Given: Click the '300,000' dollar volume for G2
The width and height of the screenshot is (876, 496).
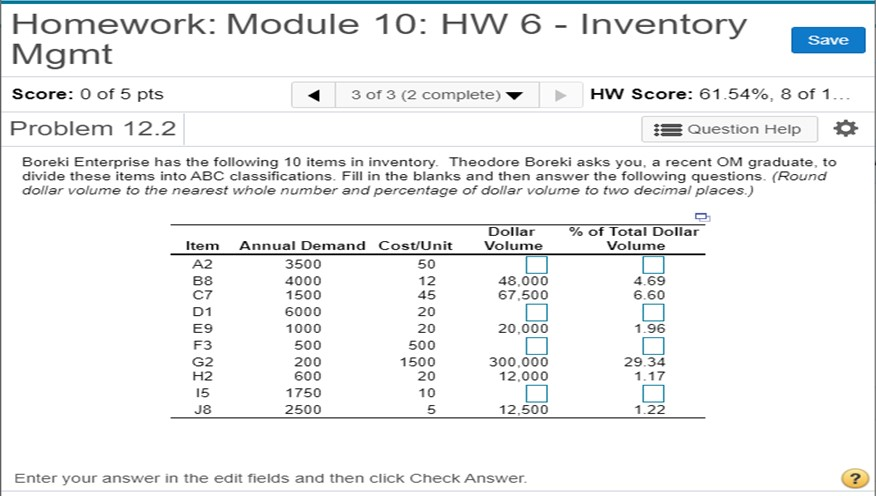Looking at the screenshot, I should tap(518, 362).
